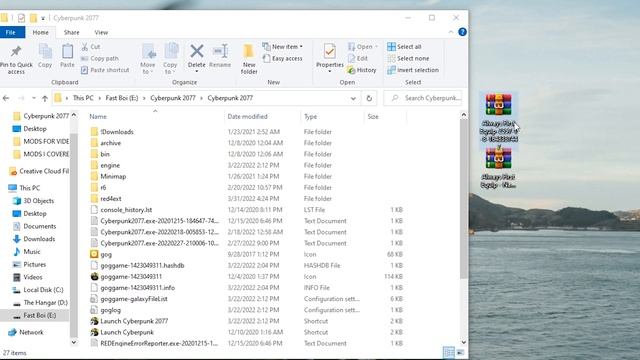Select Creative Cloud Files in sidebar
The height and width of the screenshot is (360, 640).
(x=39, y=171)
